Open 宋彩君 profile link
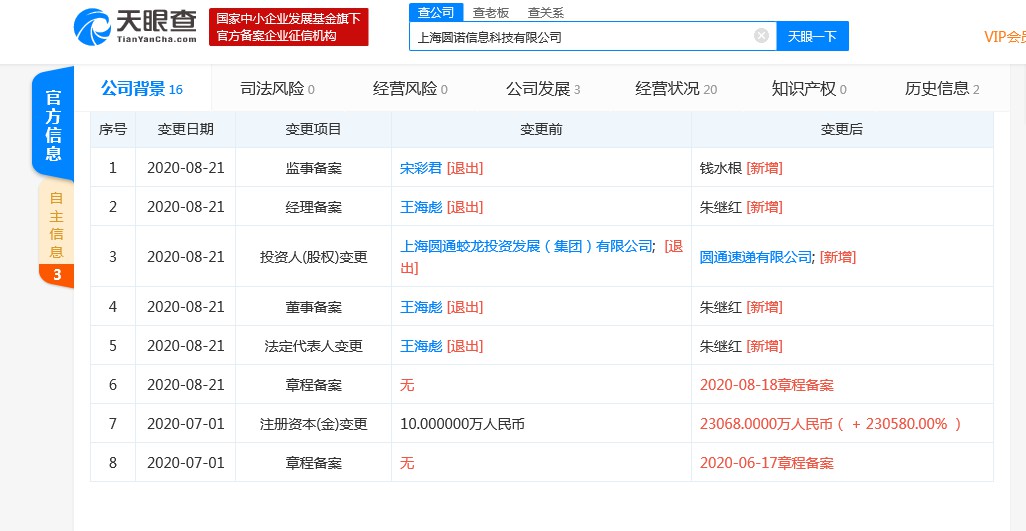 click(421, 168)
